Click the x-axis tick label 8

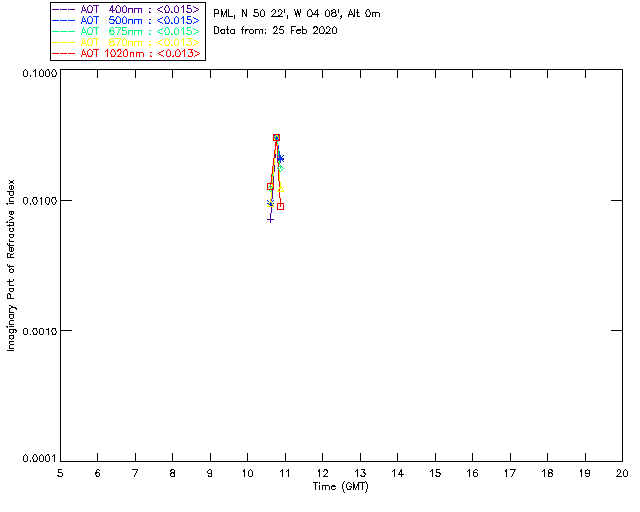pos(173,473)
